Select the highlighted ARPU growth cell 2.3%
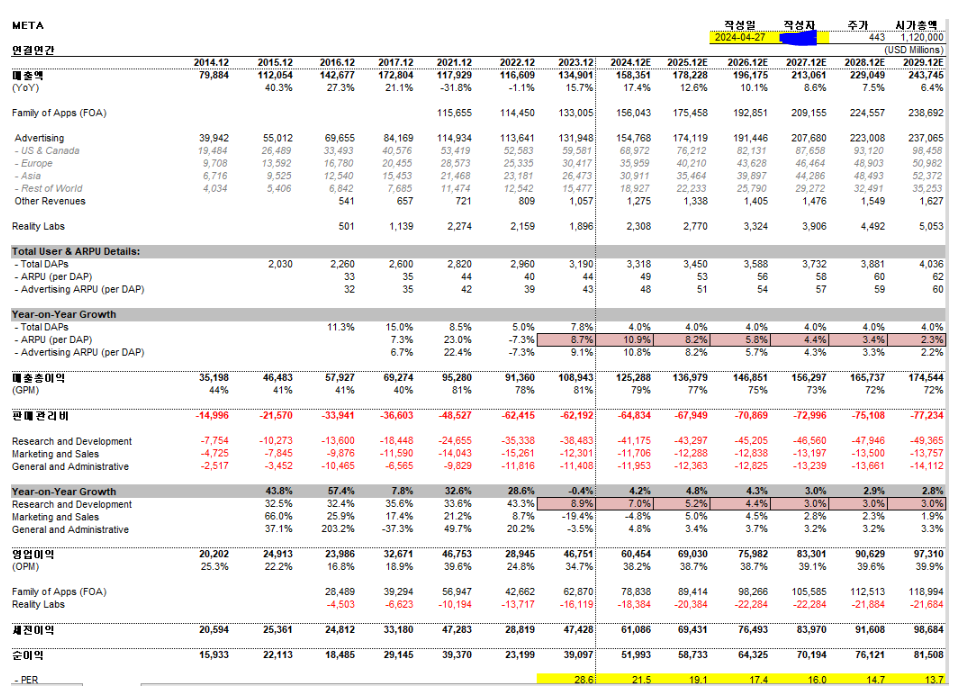Image resolution: width=964 pixels, height=690 pixels. click(916, 339)
